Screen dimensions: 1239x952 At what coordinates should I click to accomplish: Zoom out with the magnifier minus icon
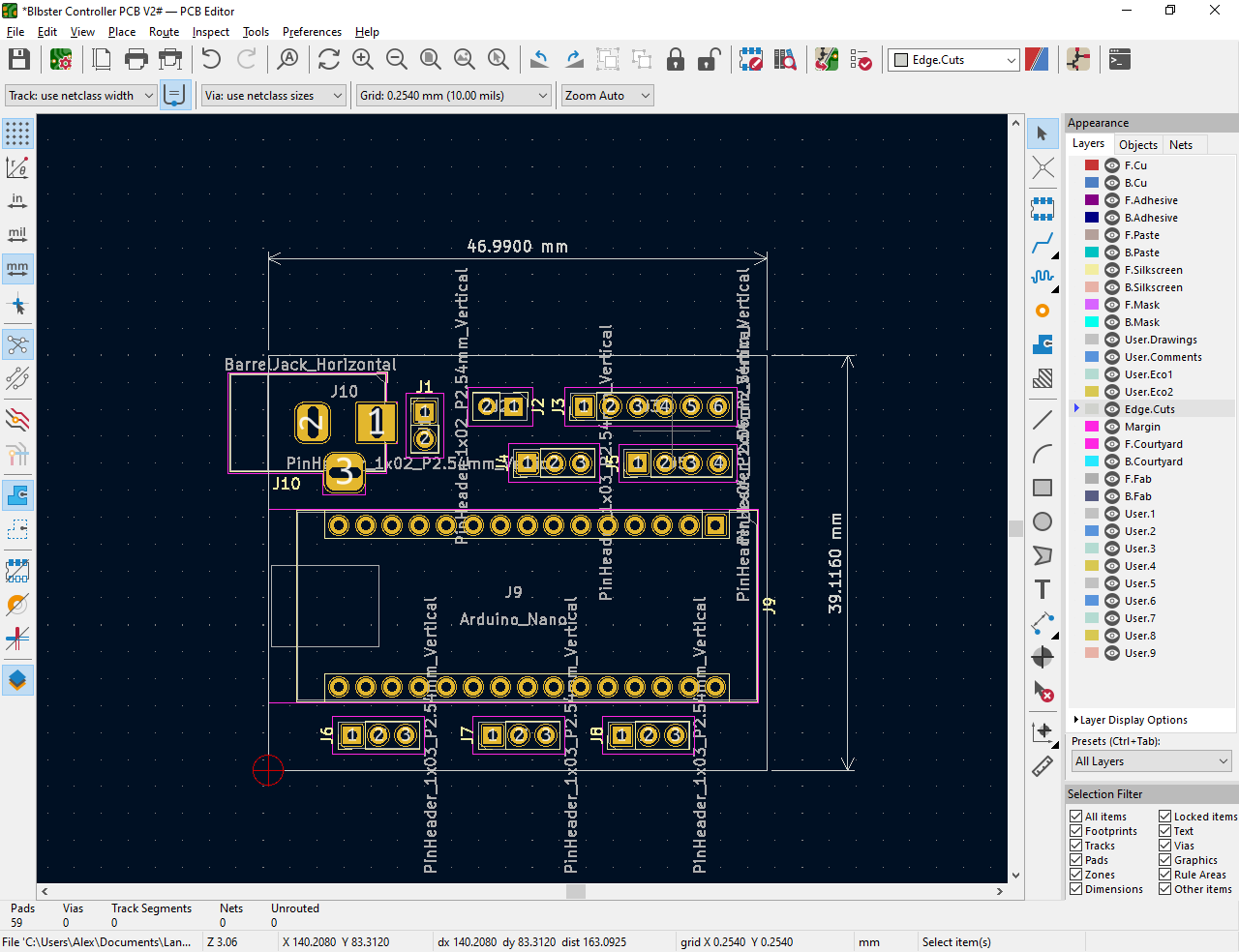click(397, 60)
